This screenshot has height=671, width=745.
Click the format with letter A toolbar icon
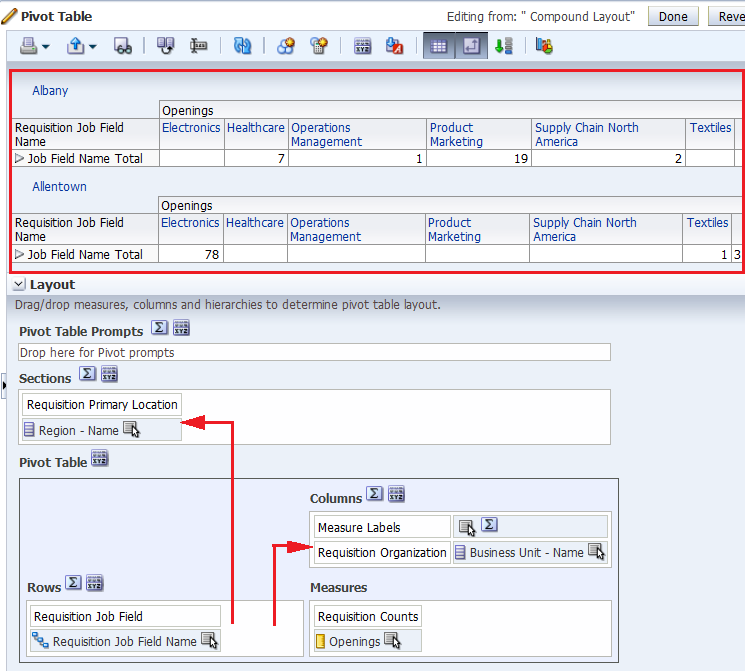tap(394, 46)
